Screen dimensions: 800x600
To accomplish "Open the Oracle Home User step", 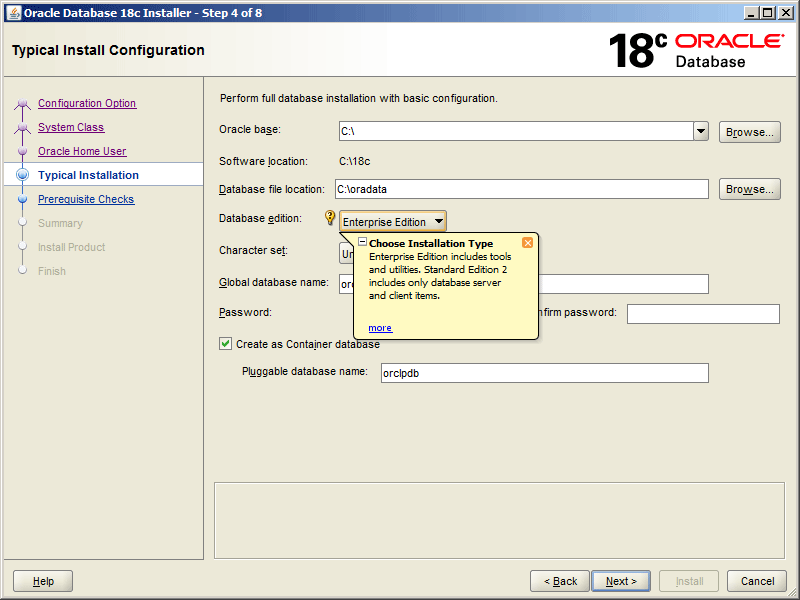I will click(82, 151).
